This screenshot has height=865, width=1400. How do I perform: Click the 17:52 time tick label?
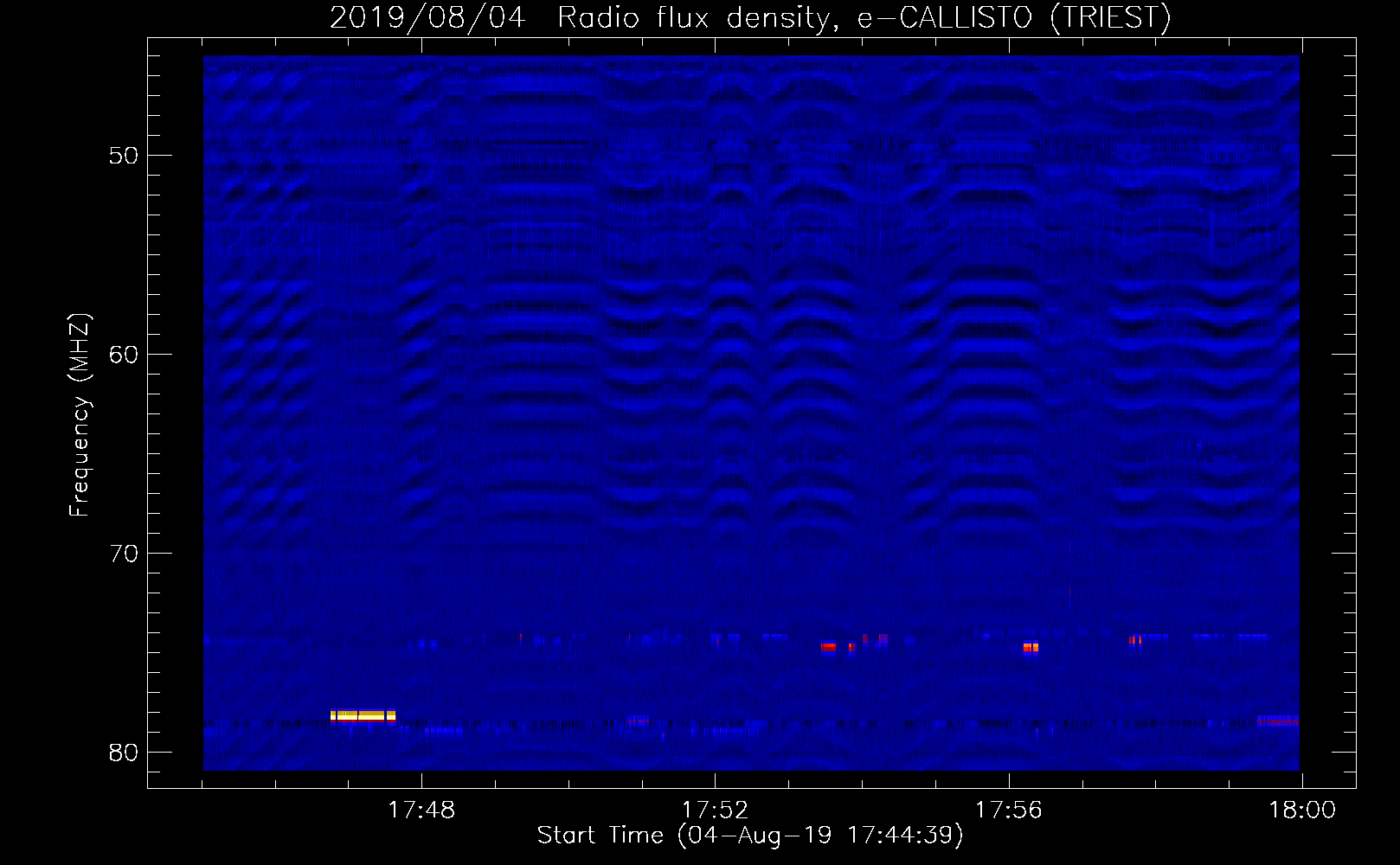click(715, 811)
